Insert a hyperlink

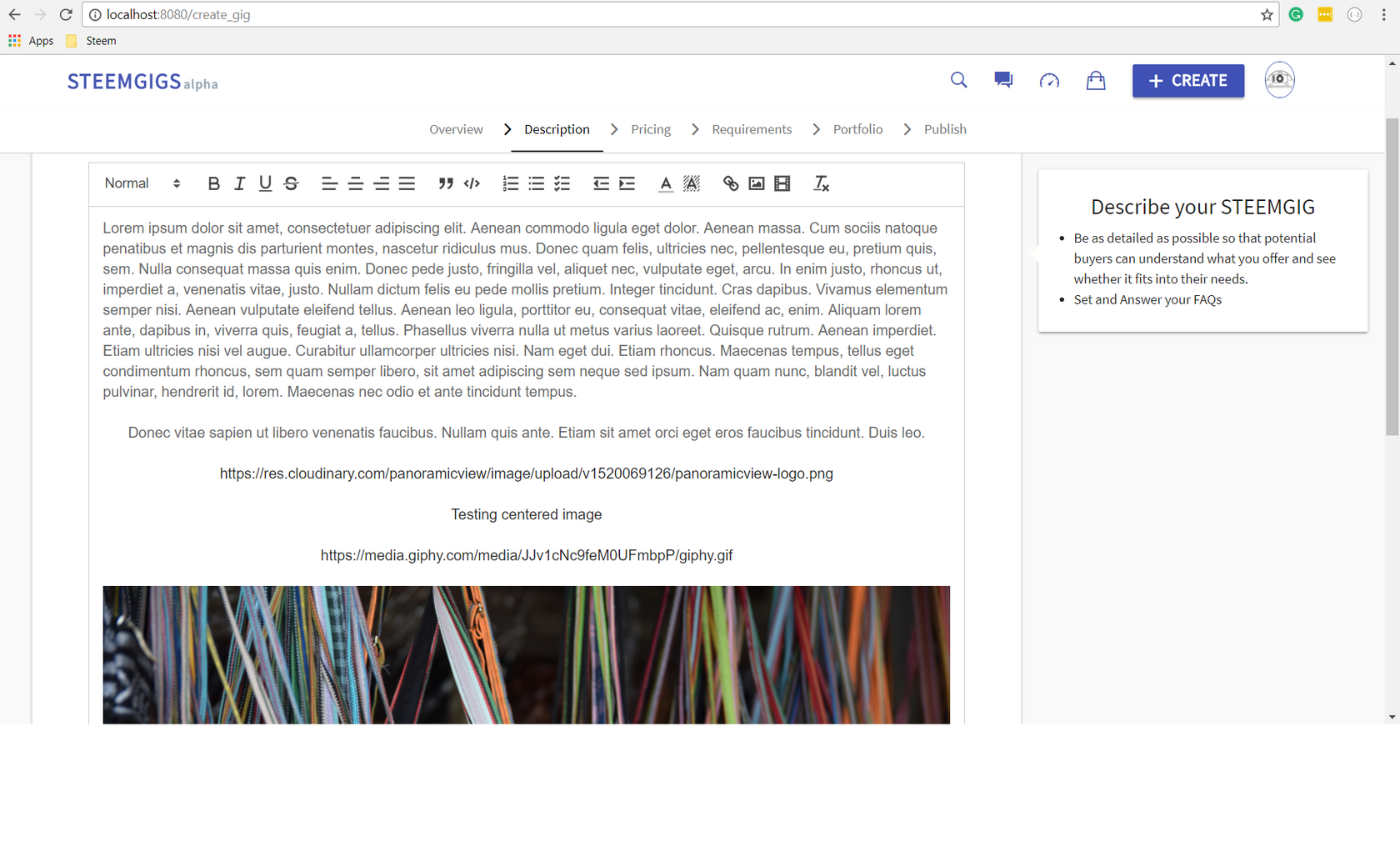pos(731,183)
